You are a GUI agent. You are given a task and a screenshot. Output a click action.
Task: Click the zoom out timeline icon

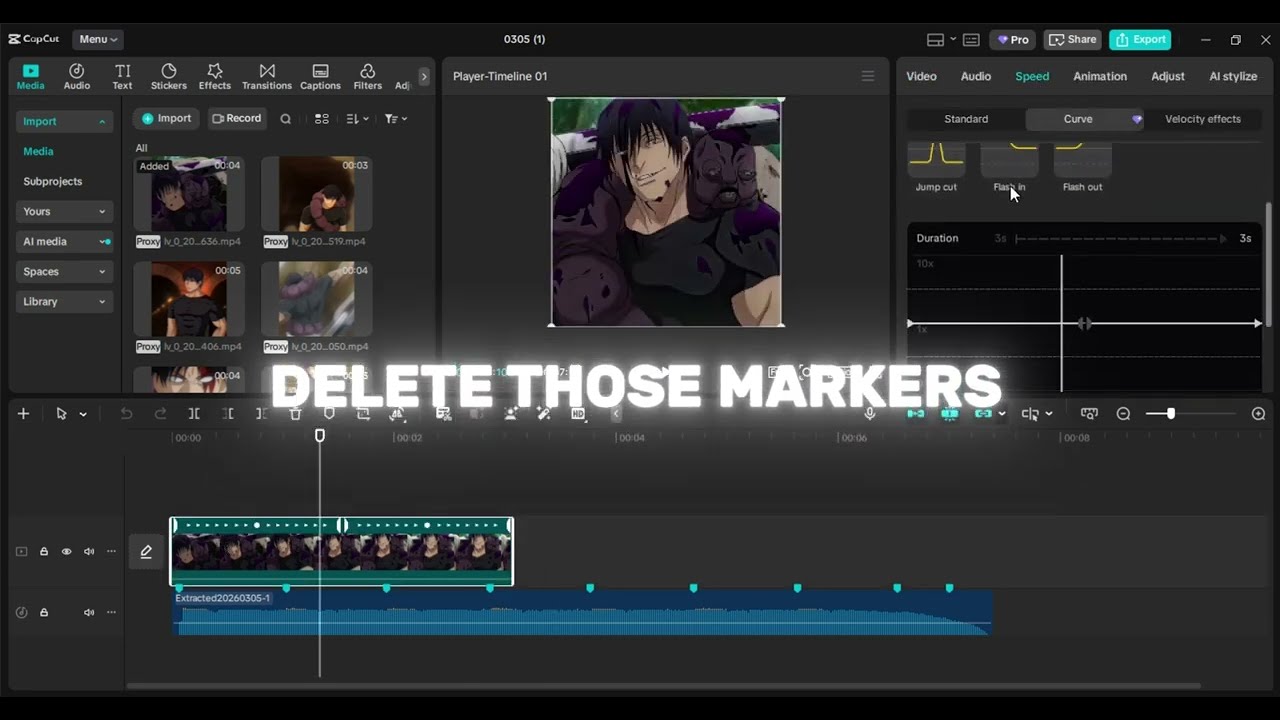[x=1123, y=414]
